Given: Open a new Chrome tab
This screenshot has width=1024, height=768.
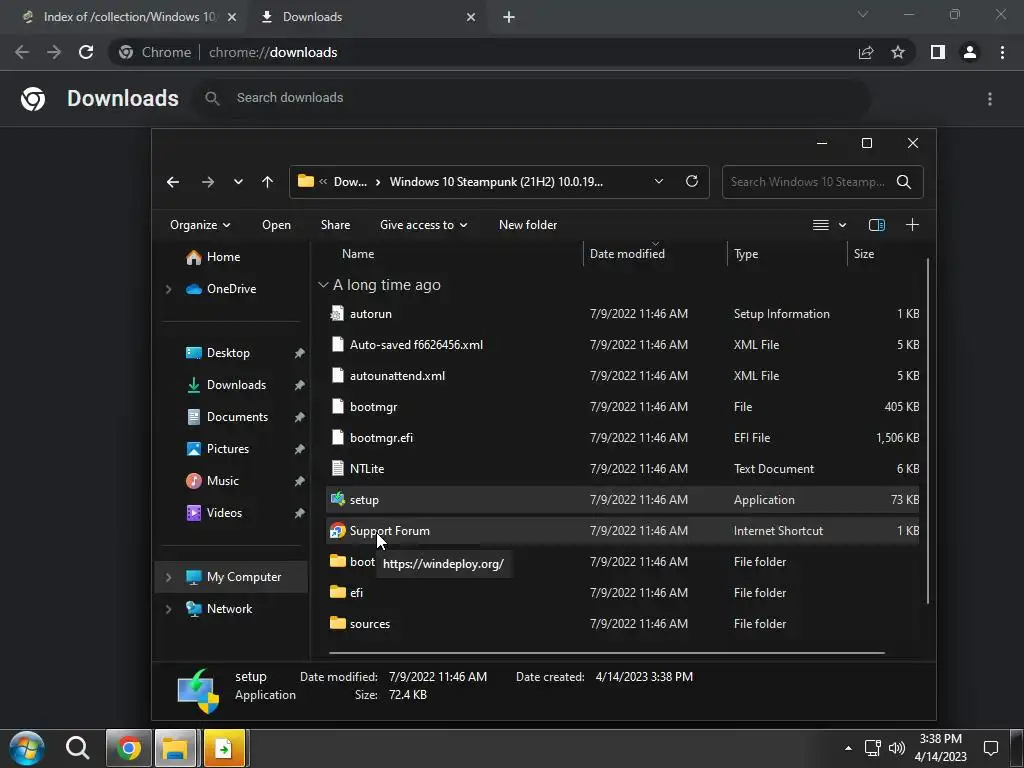Looking at the screenshot, I should point(509,17).
